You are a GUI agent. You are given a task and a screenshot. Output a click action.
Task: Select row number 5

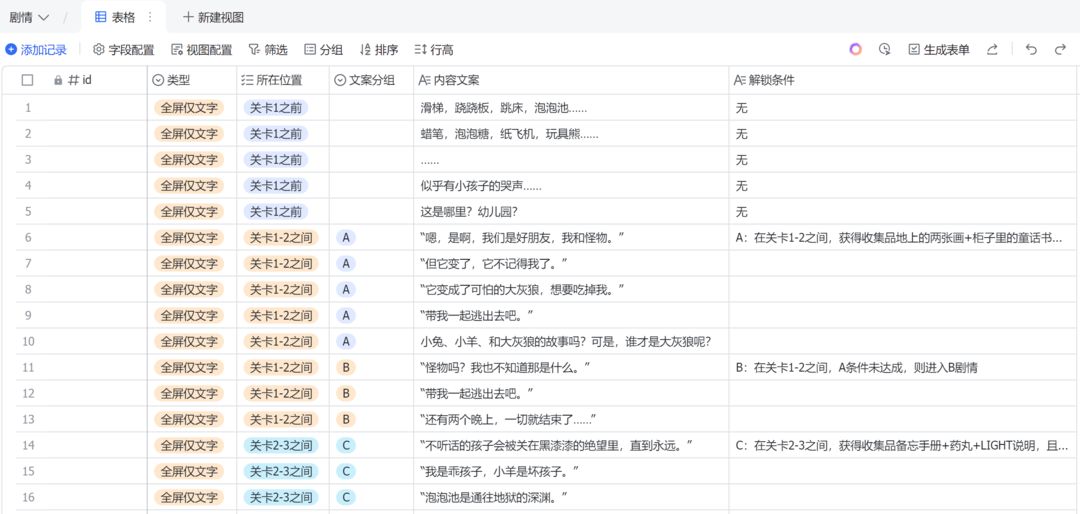point(28,212)
